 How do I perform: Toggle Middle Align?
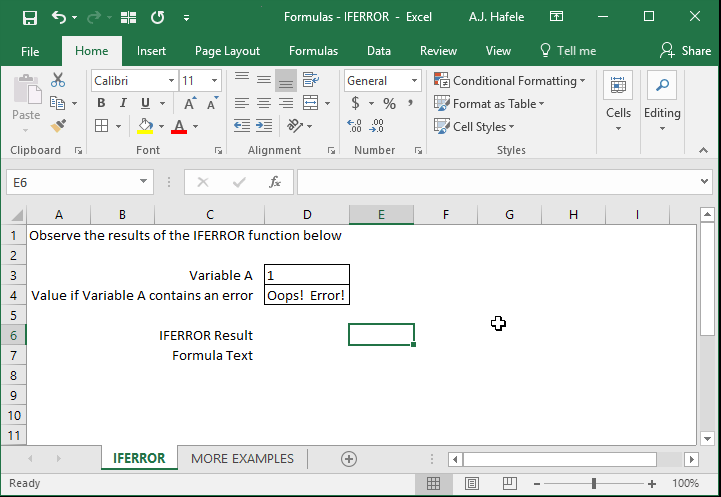(264, 80)
